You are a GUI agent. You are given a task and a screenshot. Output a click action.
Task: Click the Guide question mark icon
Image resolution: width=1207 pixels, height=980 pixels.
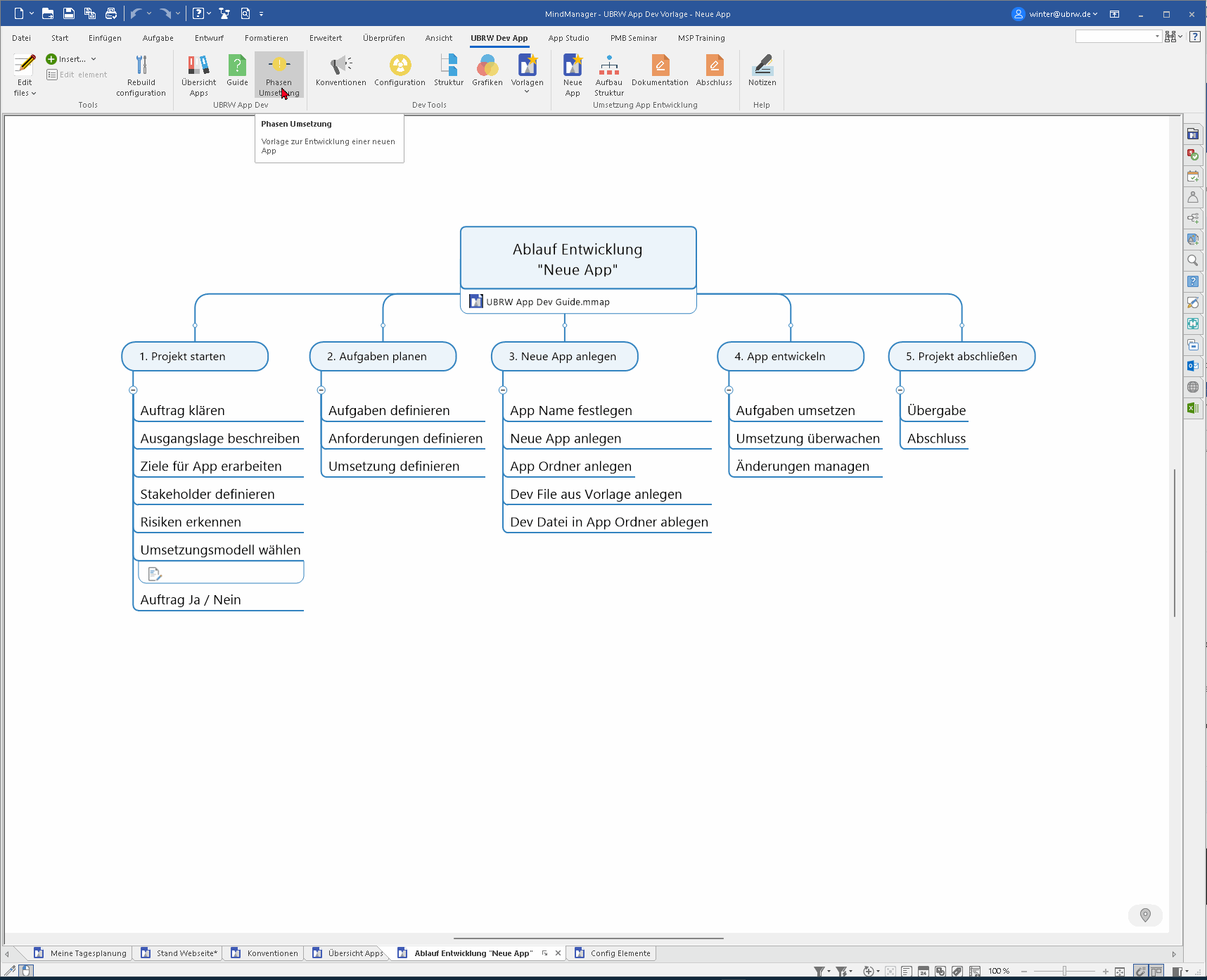(237, 67)
